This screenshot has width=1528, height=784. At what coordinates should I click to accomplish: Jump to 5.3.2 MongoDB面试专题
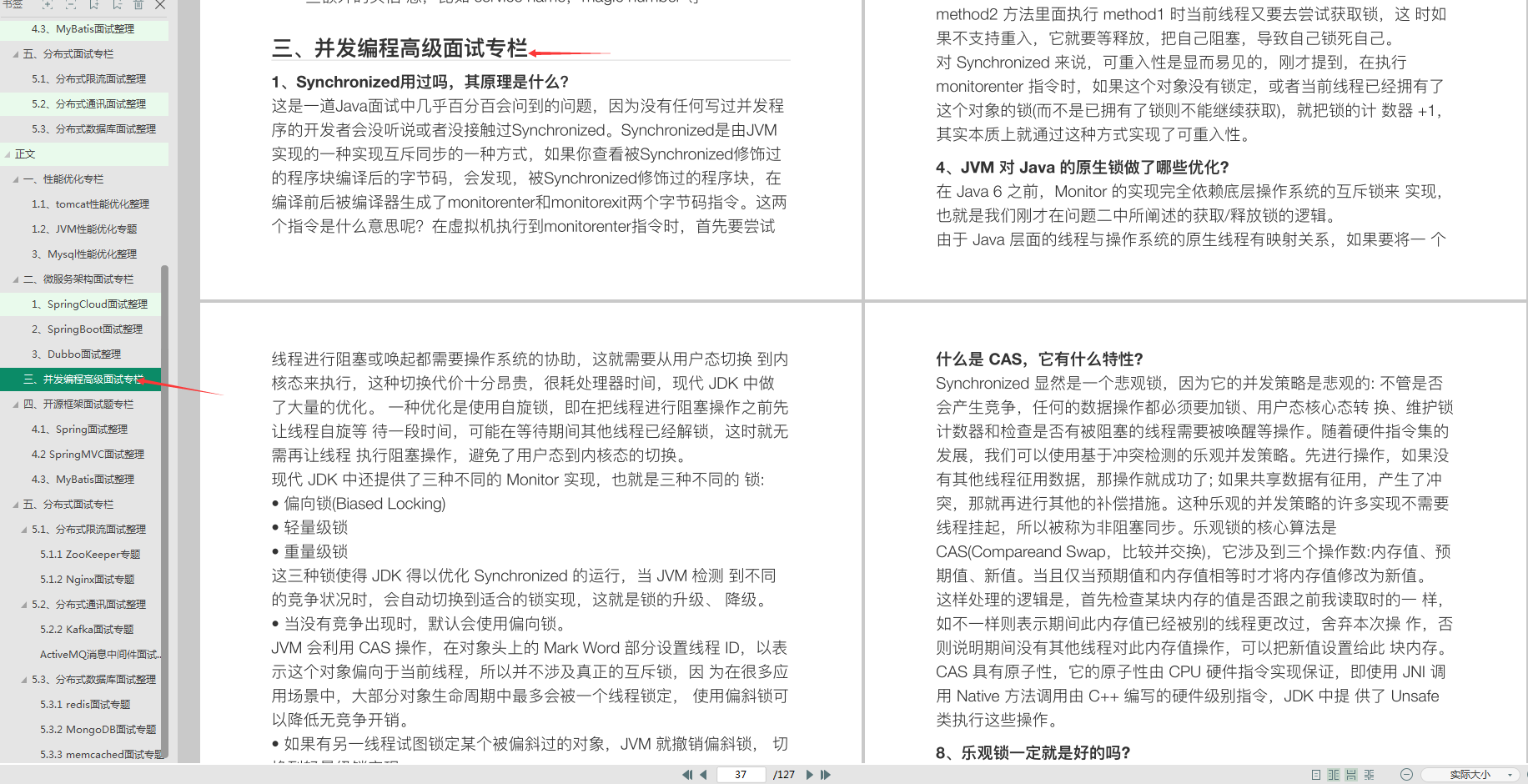pos(98,730)
